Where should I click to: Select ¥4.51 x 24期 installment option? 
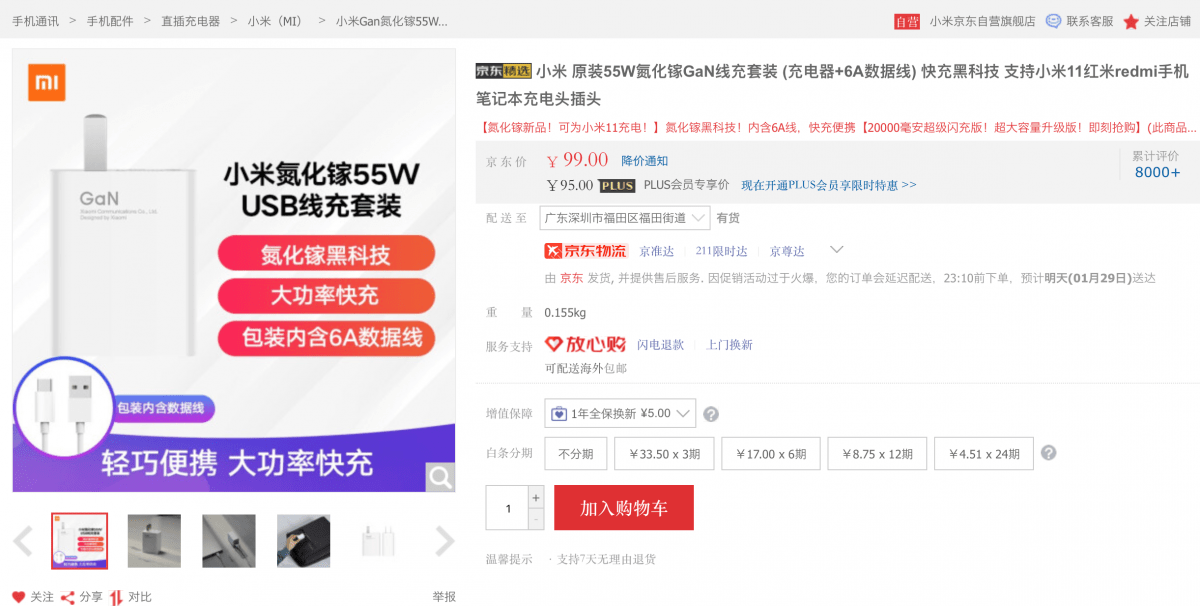click(x=983, y=454)
